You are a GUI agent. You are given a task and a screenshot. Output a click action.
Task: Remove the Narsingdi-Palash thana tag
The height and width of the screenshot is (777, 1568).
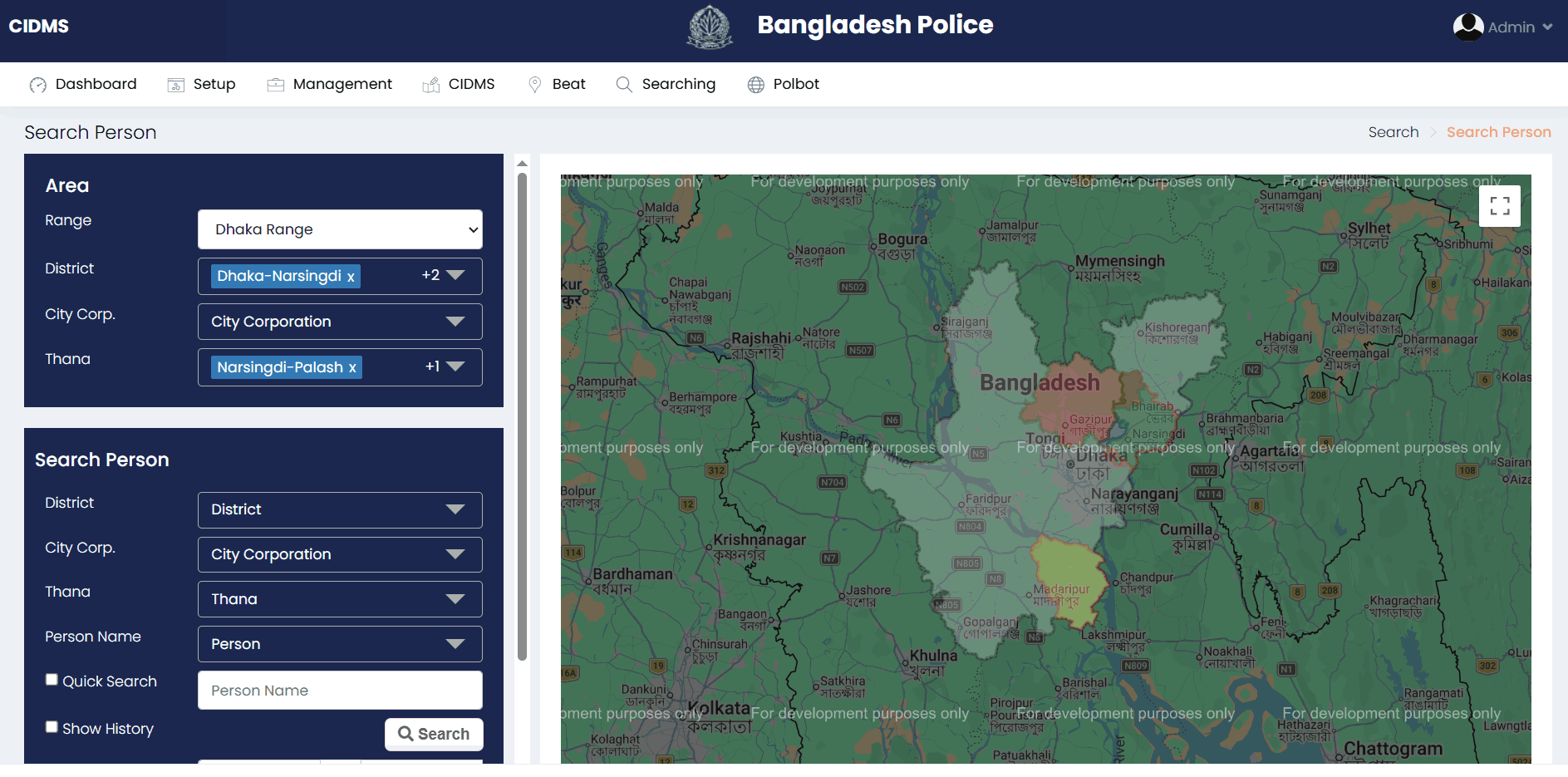pyautogui.click(x=352, y=368)
